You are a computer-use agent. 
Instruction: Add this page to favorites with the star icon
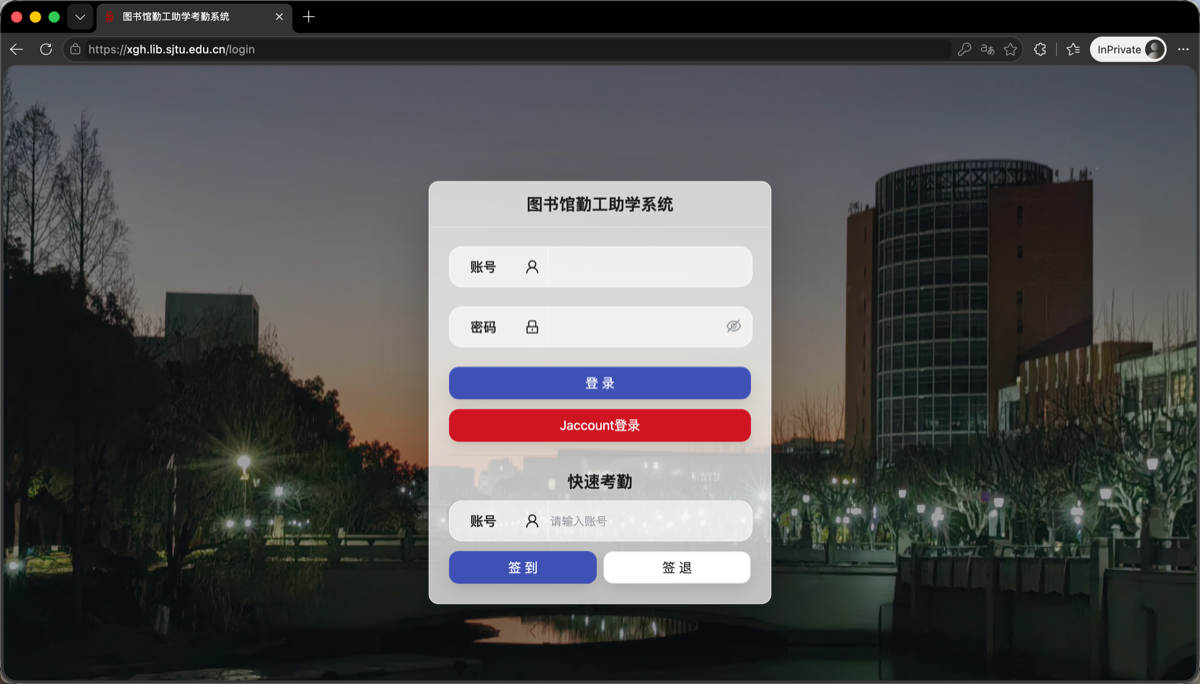pyautogui.click(x=1011, y=49)
